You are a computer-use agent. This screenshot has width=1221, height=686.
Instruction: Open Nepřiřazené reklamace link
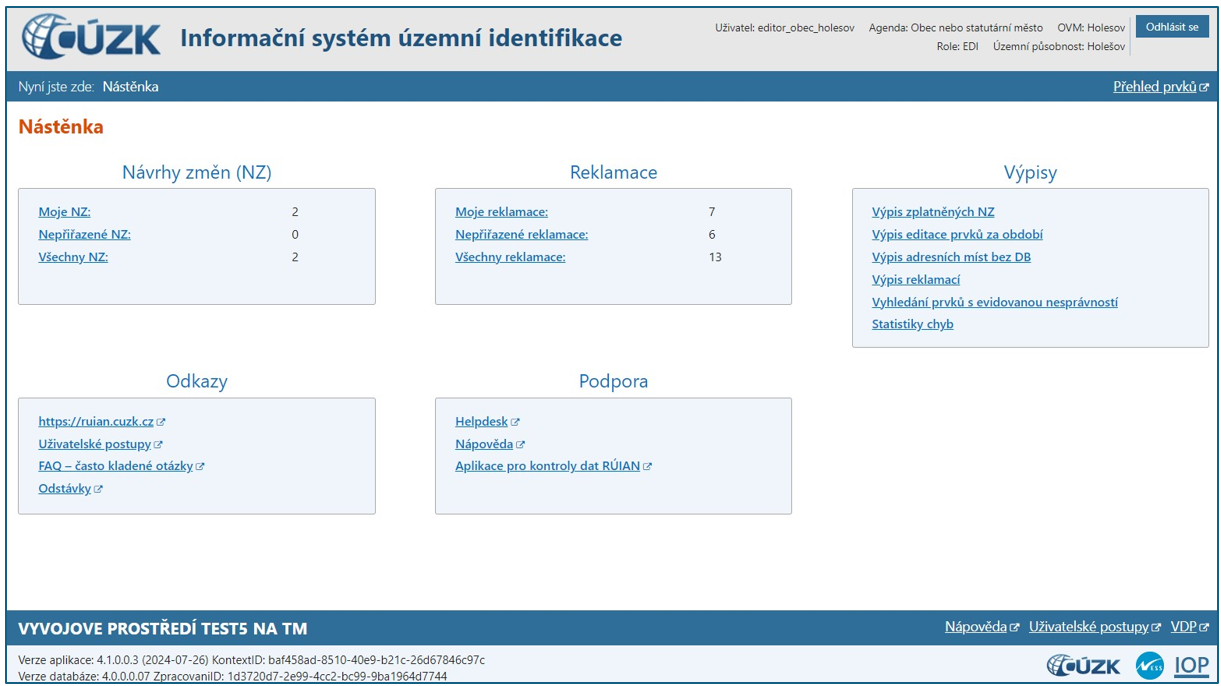521,234
